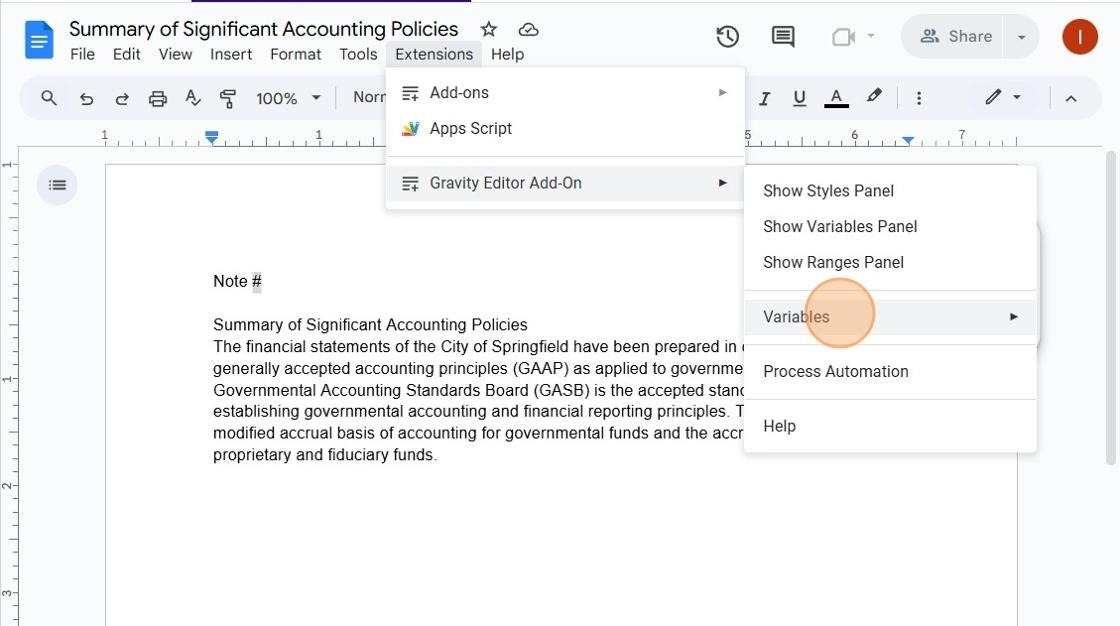Image resolution: width=1120 pixels, height=626 pixels.
Task: Apply italic formatting
Action: (x=764, y=99)
